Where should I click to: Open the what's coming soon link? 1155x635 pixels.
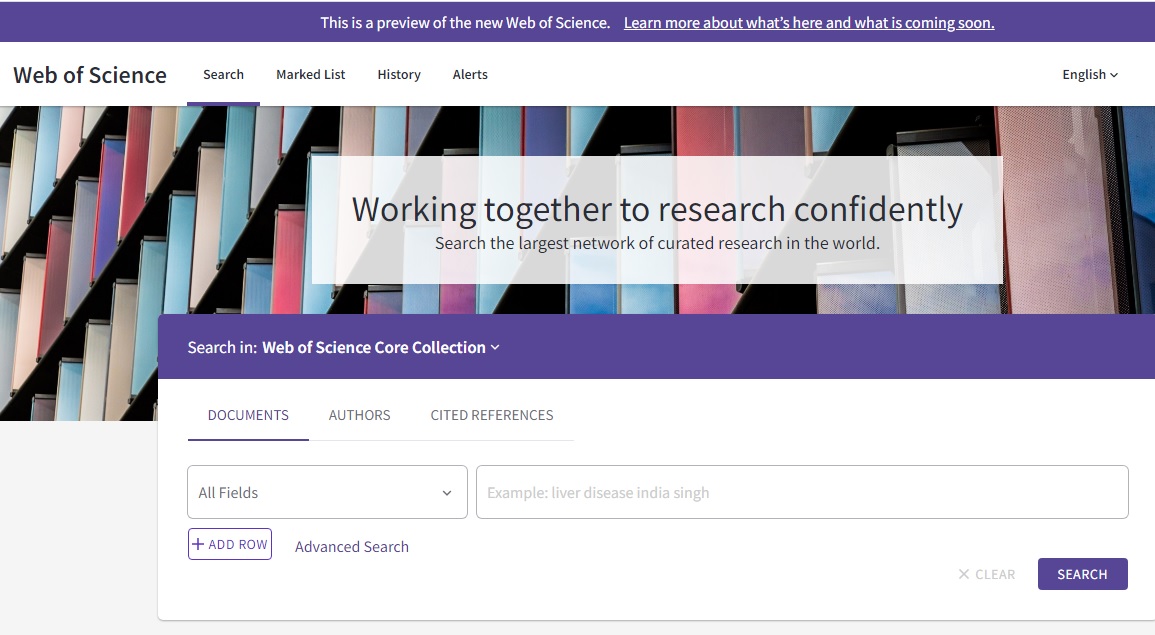[x=808, y=22]
